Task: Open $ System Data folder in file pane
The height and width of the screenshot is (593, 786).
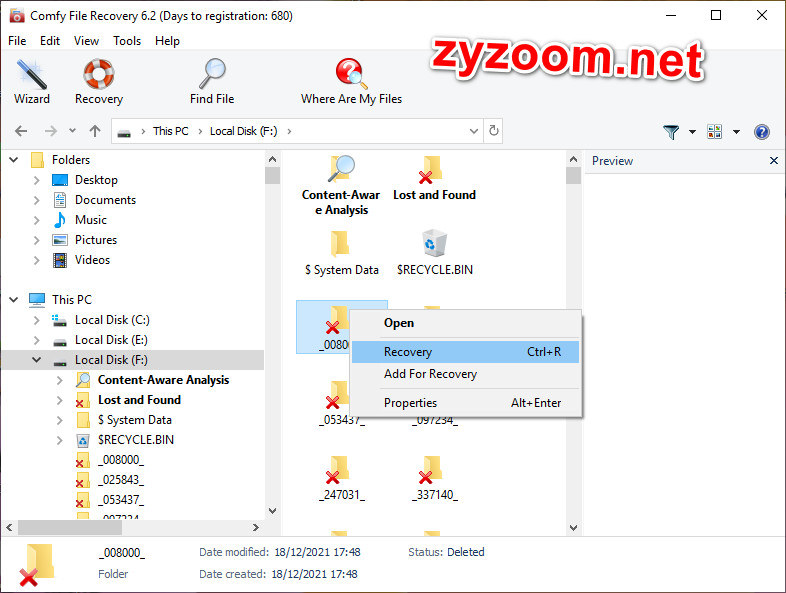Action: [x=341, y=253]
